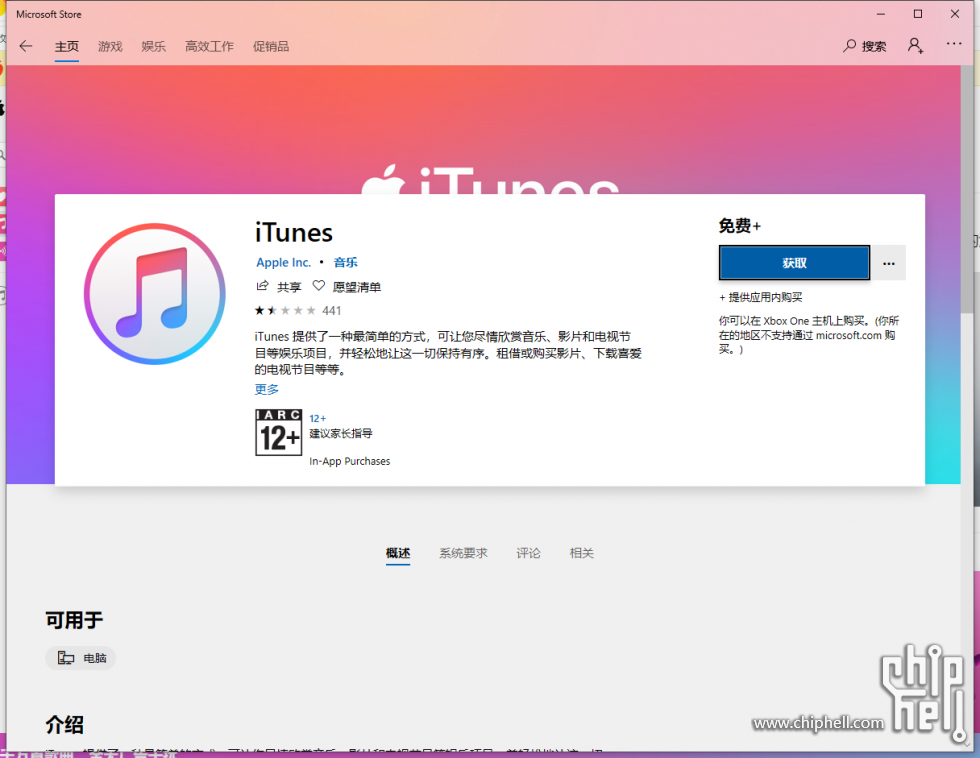
Task: Click the In-App Purchases text
Action: pos(350,461)
